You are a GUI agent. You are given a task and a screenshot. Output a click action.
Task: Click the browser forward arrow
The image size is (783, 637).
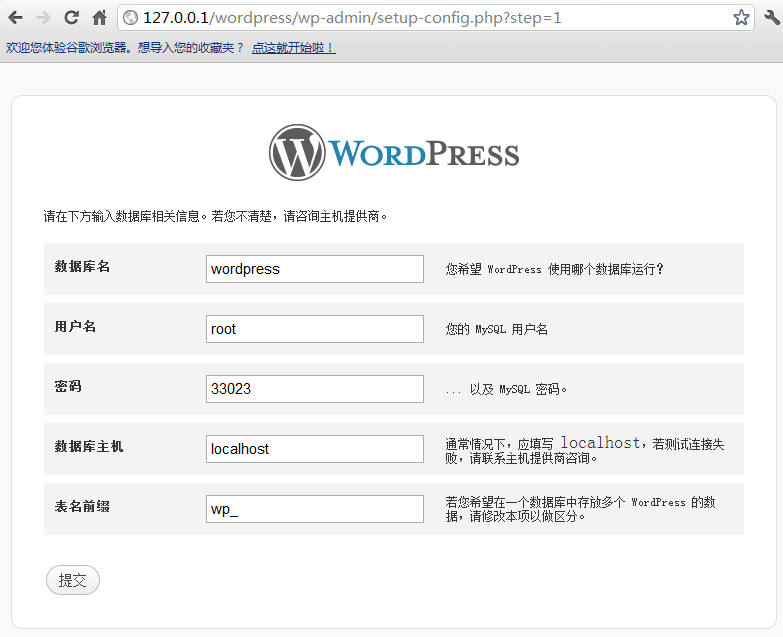pos(44,18)
